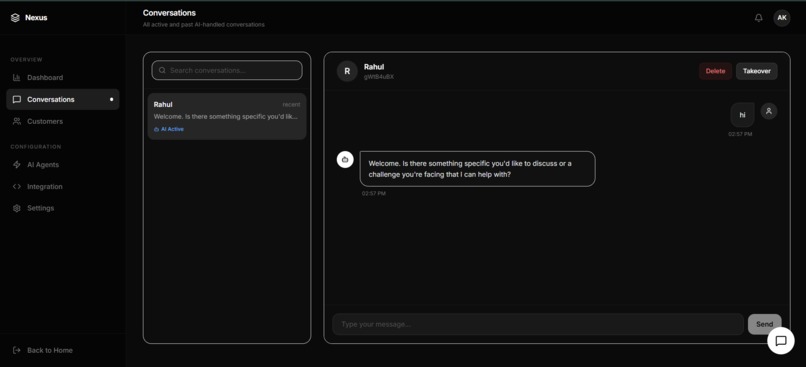Screen dimensions: 806x367
Task: Send the typed message
Action: click(x=764, y=324)
